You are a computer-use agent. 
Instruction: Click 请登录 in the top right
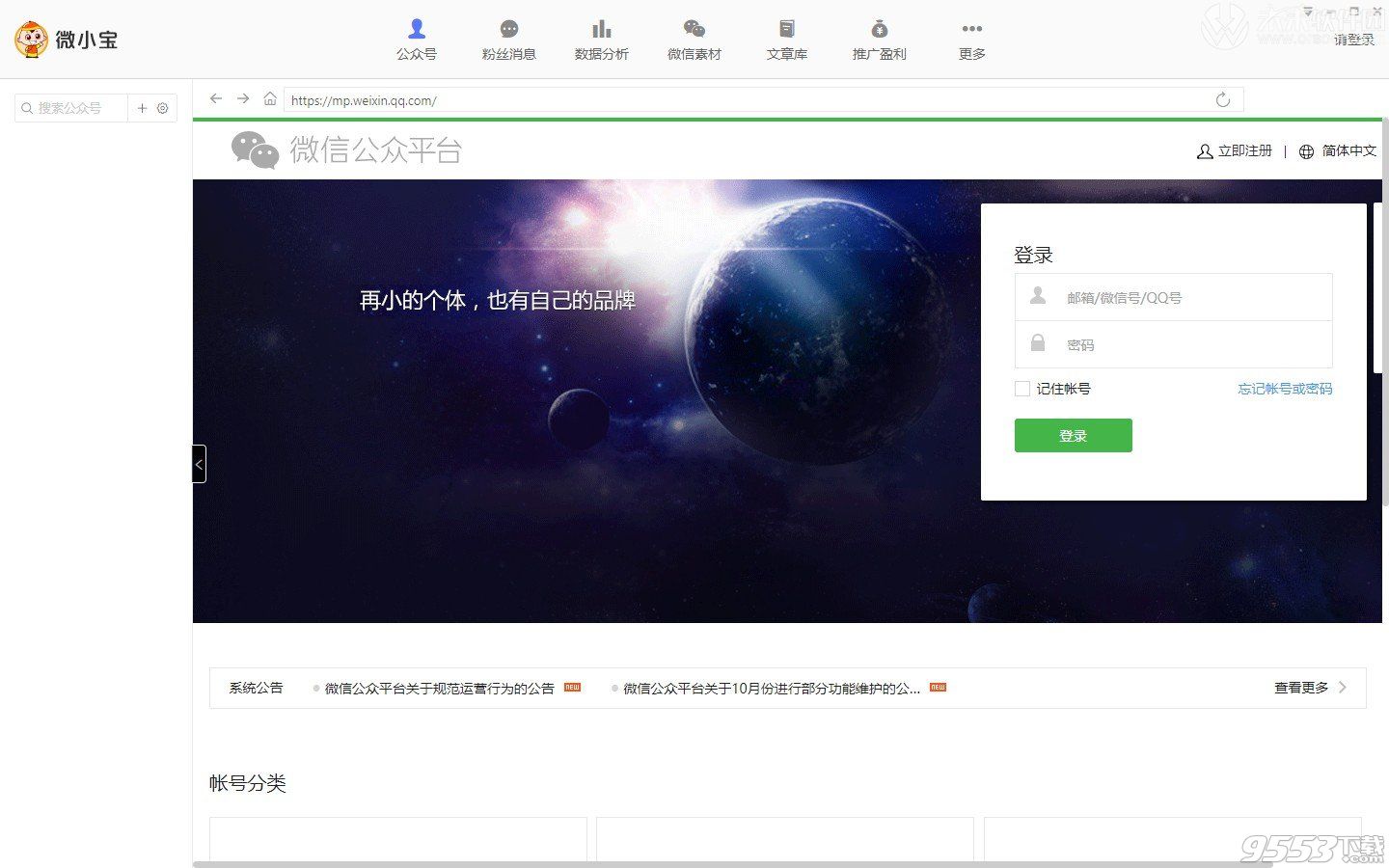pos(1354,41)
